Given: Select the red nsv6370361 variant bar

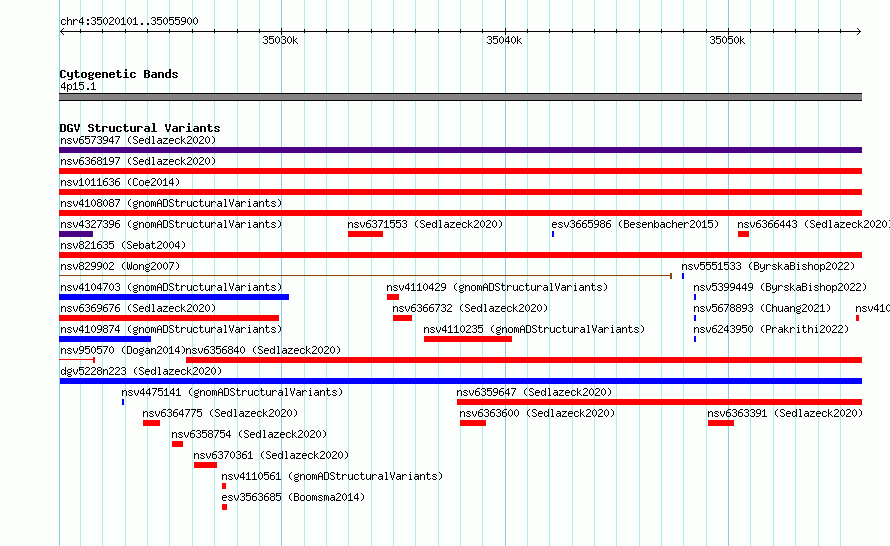Looking at the screenshot, I should [205, 465].
